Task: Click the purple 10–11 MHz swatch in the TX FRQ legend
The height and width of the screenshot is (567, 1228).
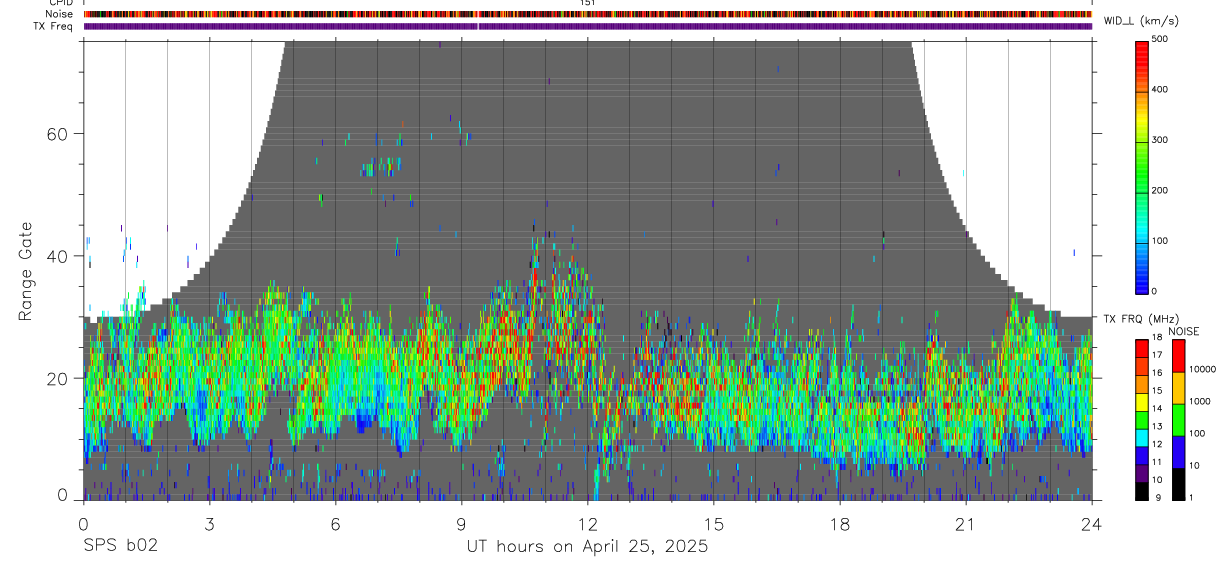Action: click(x=1142, y=473)
